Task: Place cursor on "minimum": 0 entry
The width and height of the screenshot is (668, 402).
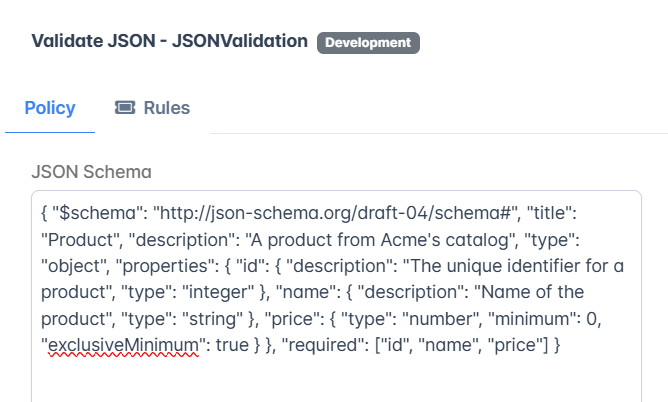Action: [x=544, y=319]
